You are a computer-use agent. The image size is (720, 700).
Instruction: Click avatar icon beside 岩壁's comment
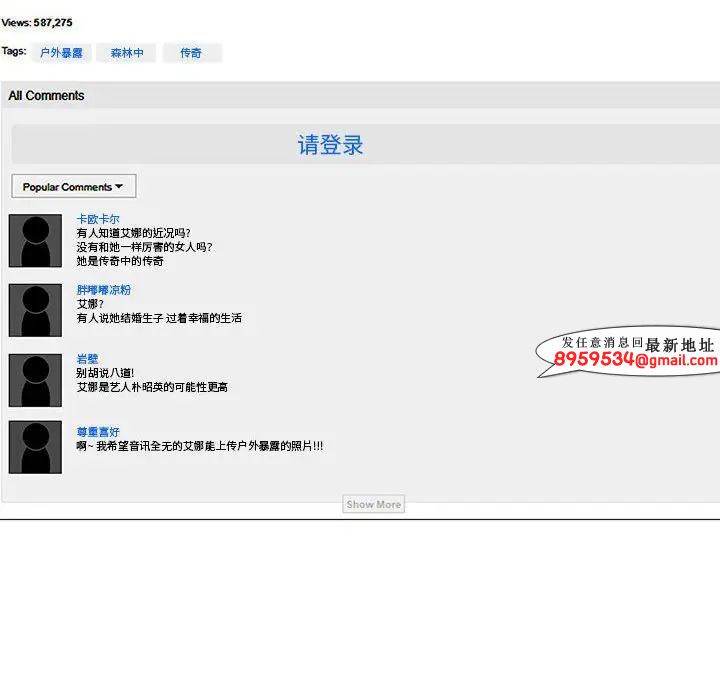click(35, 380)
